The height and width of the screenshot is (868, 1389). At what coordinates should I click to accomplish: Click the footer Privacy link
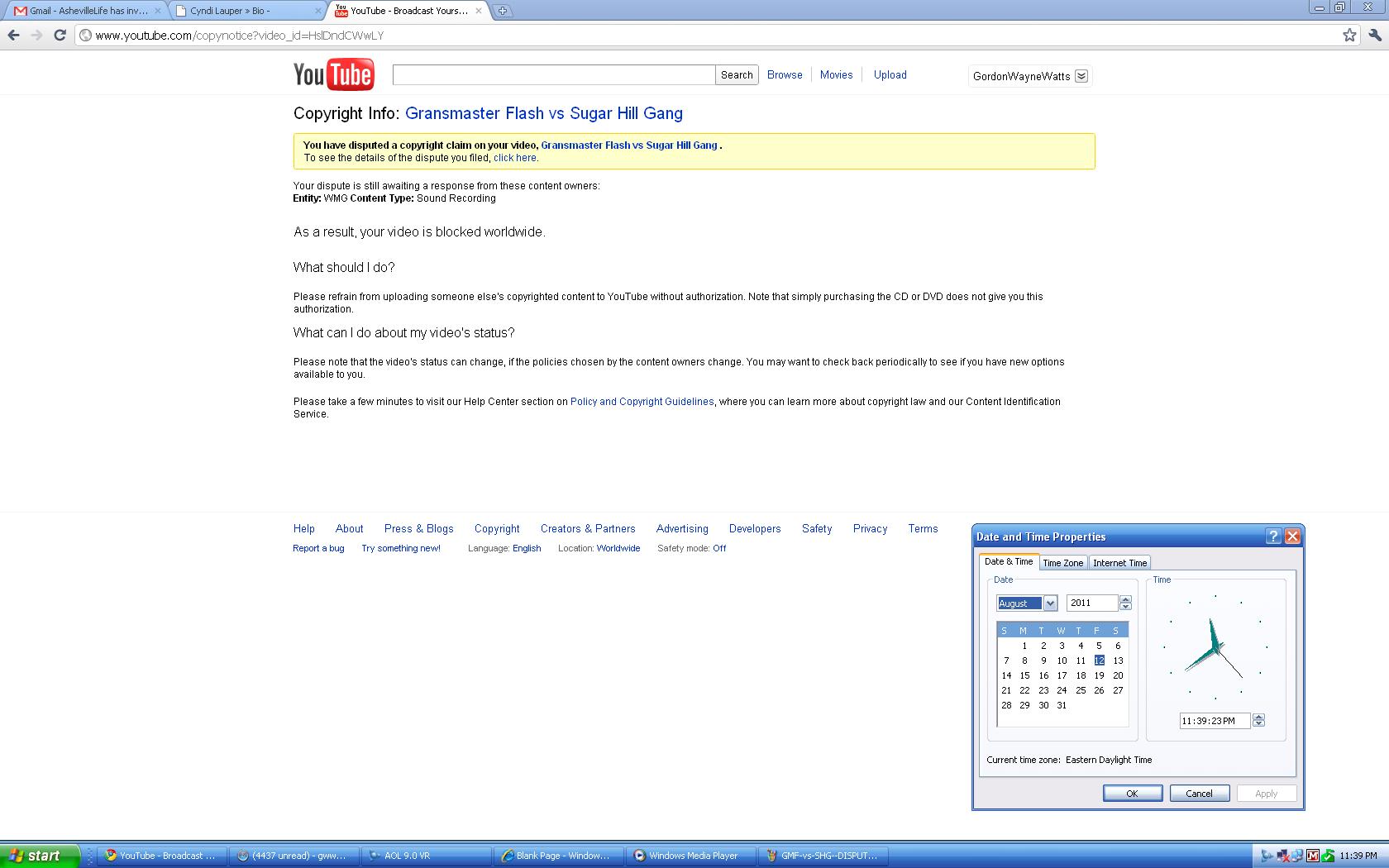pos(870,529)
